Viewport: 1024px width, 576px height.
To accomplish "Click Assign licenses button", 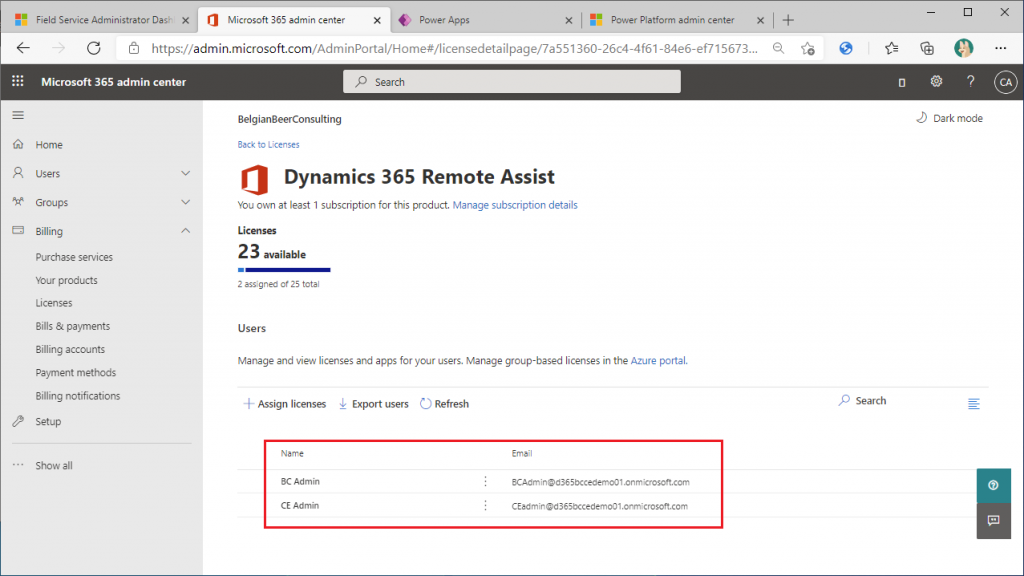I will pyautogui.click(x=284, y=404).
